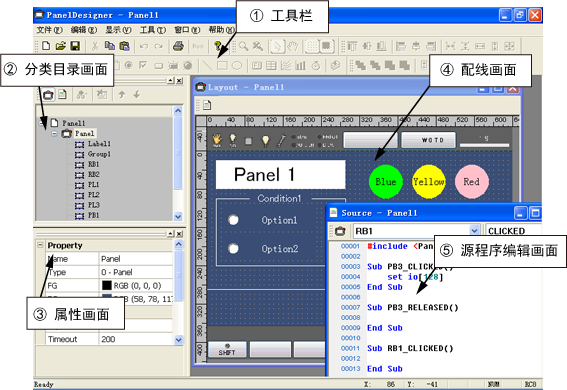
Task: Click the Yellow lamp circle
Action: pos(429,181)
